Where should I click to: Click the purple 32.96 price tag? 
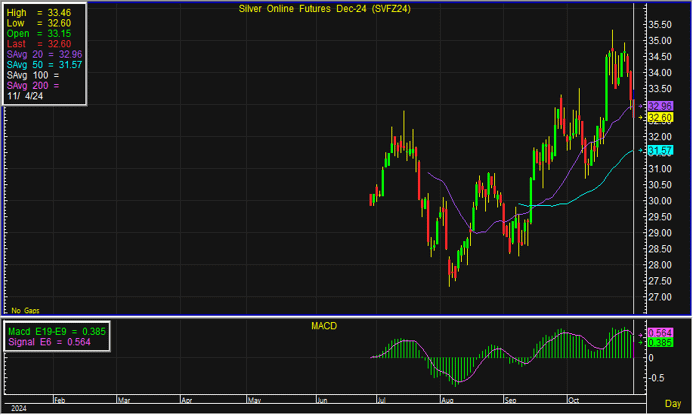(x=660, y=106)
